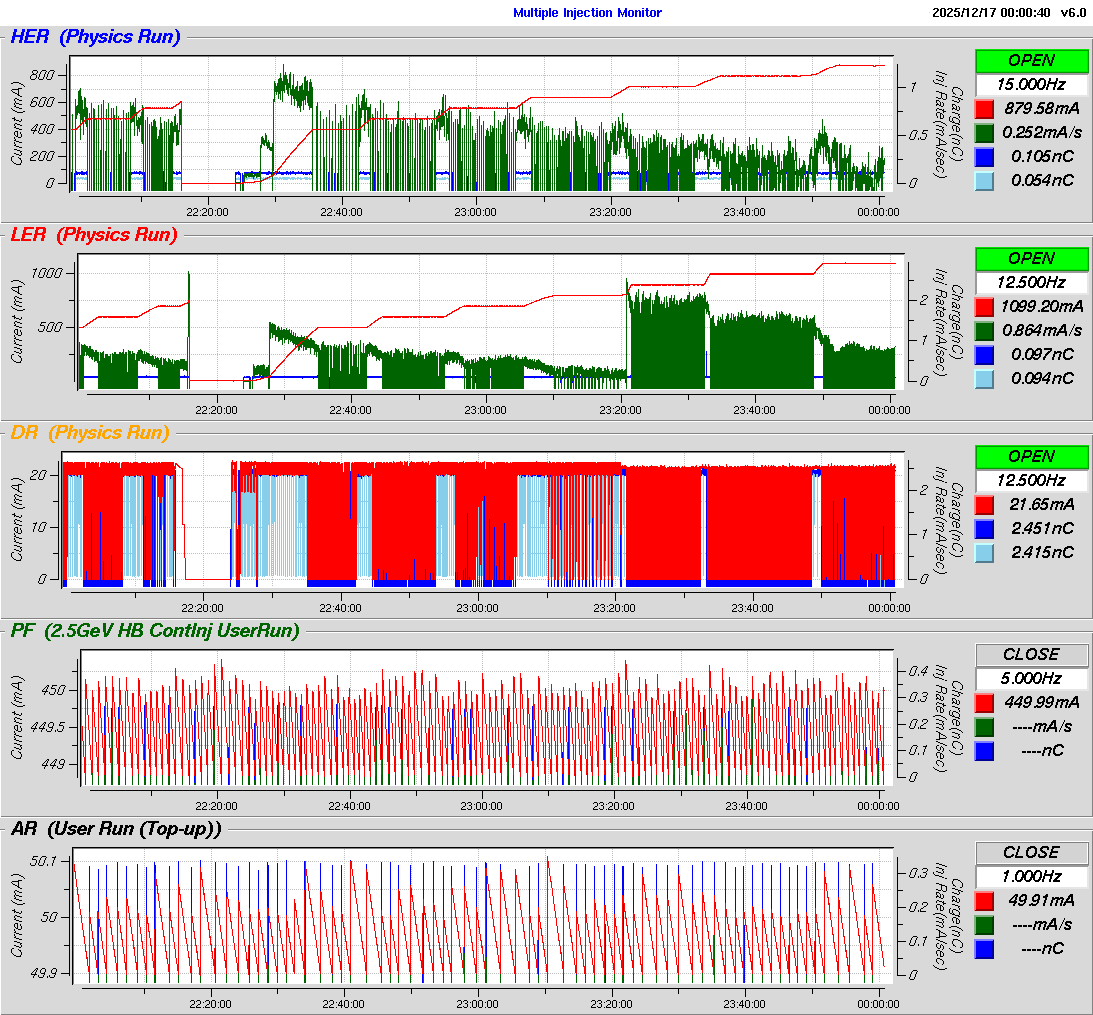Click the timestamp 2025/12/17 00:00:40
This screenshot has width=1093, height=1015.
click(991, 13)
